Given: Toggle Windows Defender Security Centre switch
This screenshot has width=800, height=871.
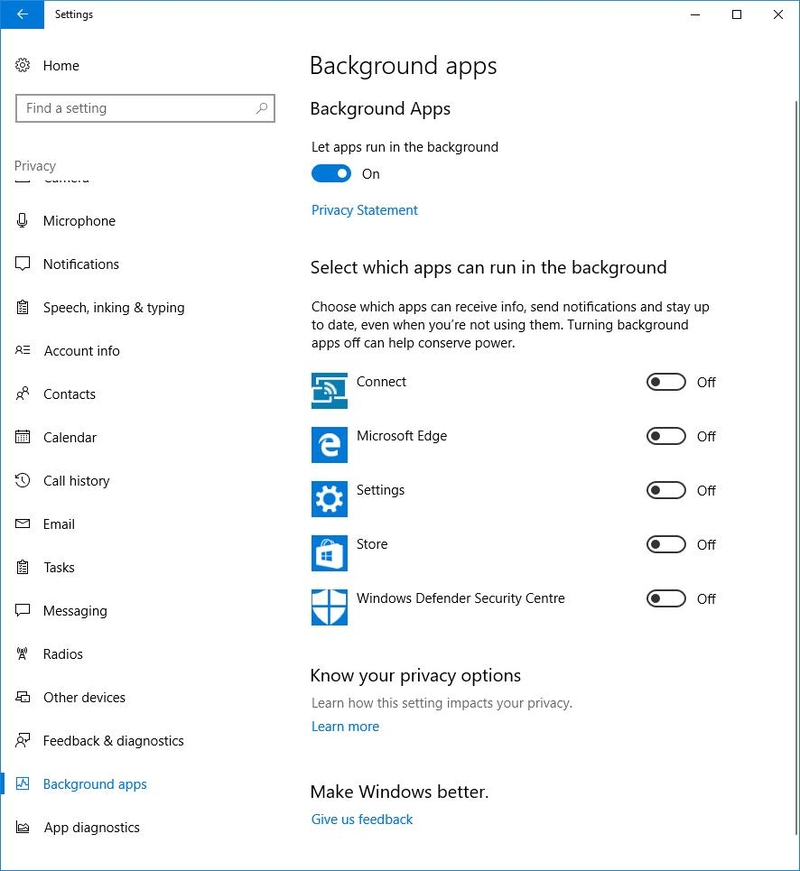Looking at the screenshot, I should pyautogui.click(x=666, y=599).
